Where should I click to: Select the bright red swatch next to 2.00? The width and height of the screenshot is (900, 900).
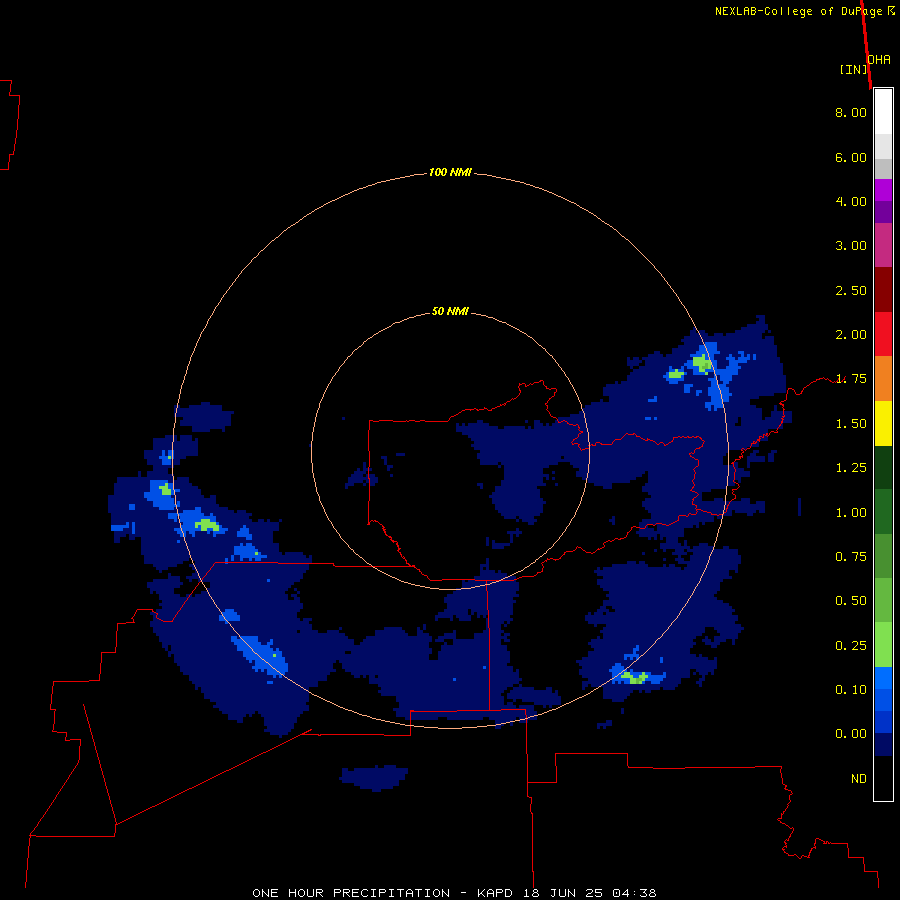(x=883, y=334)
